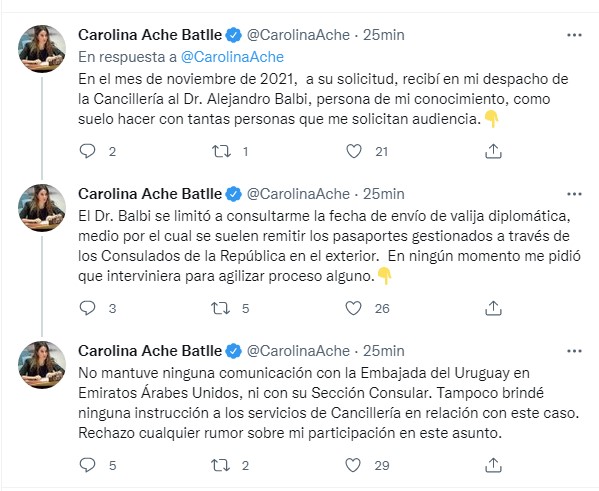Open more options for the second tweet
This screenshot has height=491, width=599.
(574, 194)
